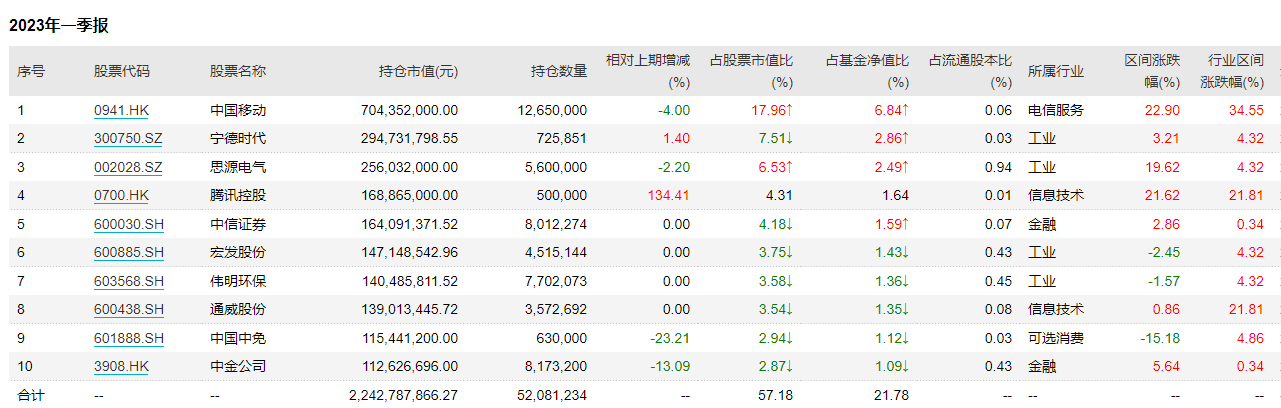Click holding quantity 8,012,274
1281x408 pixels.
pos(557,224)
